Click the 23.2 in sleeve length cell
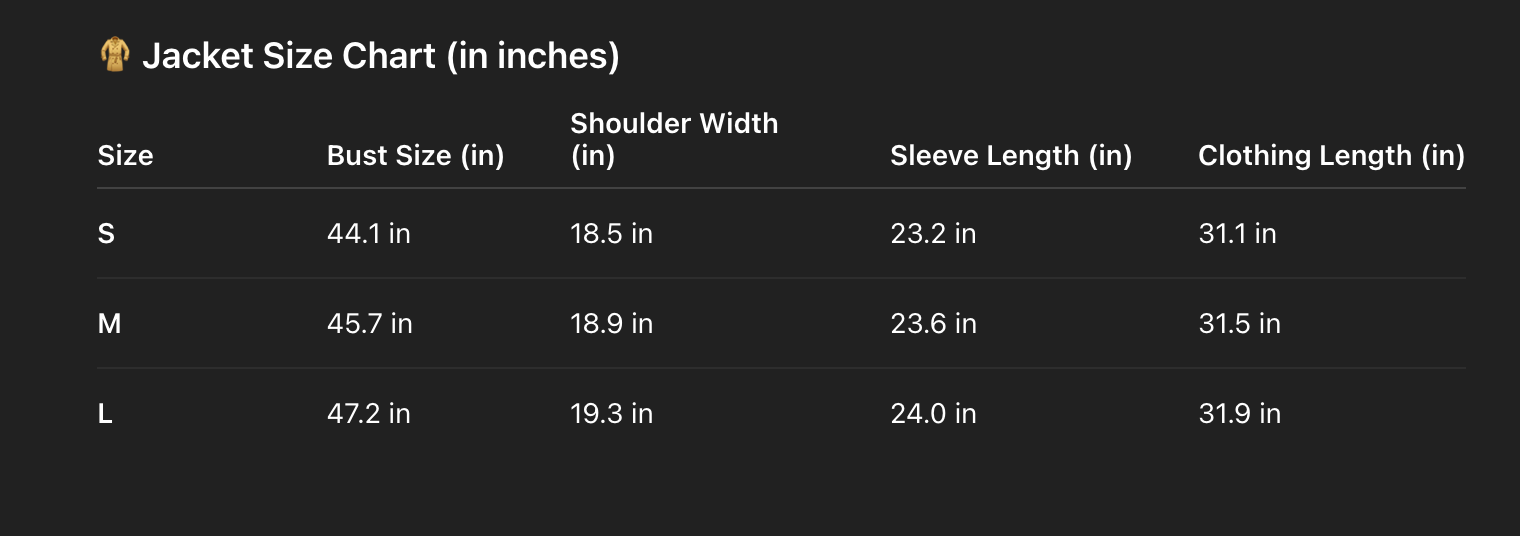Screen dimensions: 1520x536 (x=933, y=234)
